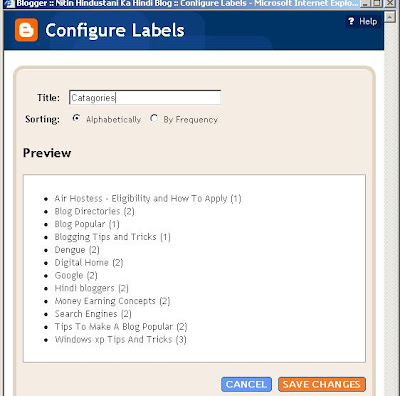Click the Internet Explorer title bar icon
Image resolution: width=400 pixels, height=396 pixels.
coord(9,4)
